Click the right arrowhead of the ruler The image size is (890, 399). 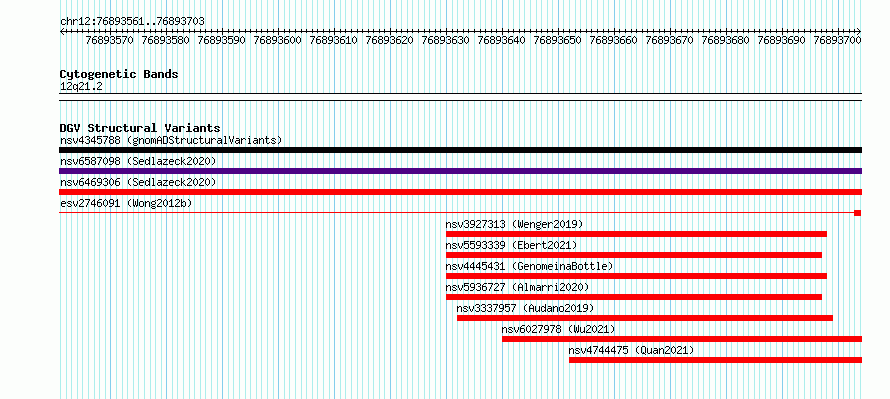859,31
